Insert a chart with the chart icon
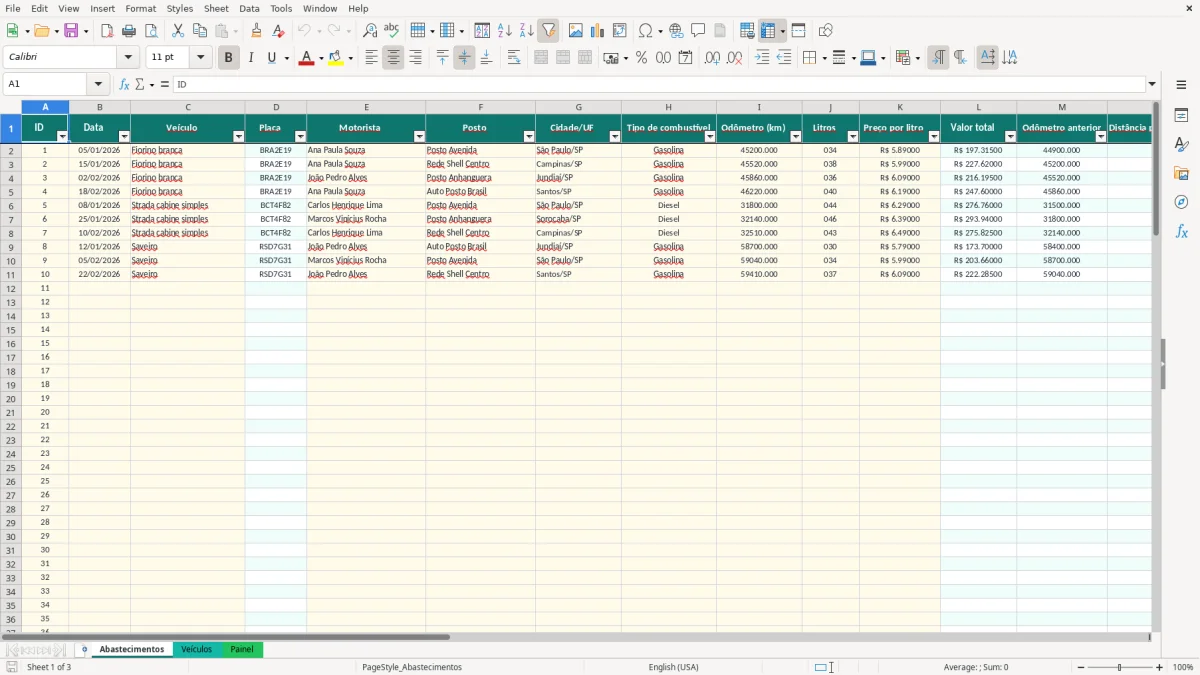 [x=598, y=31]
